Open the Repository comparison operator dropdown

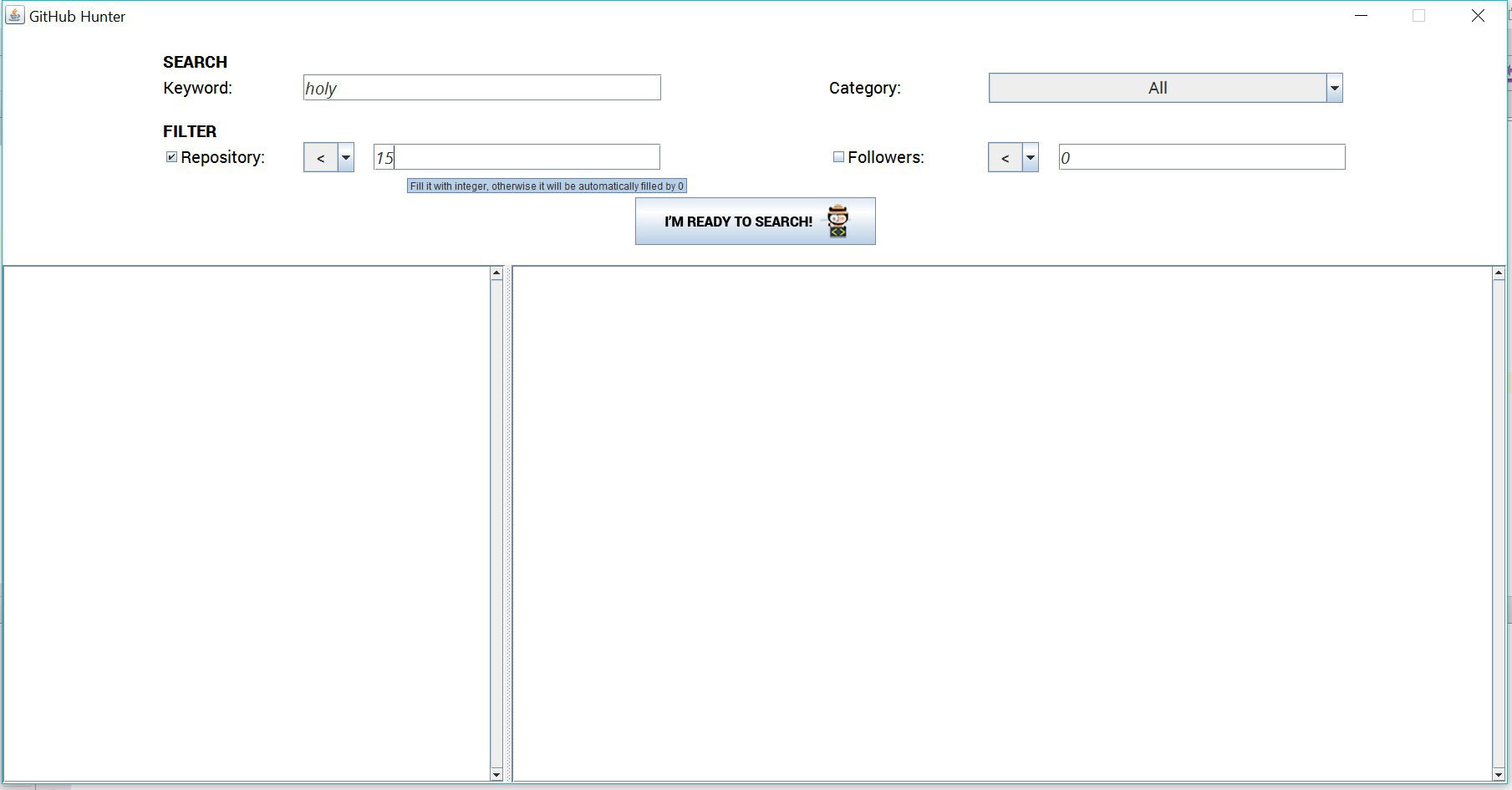[328, 157]
